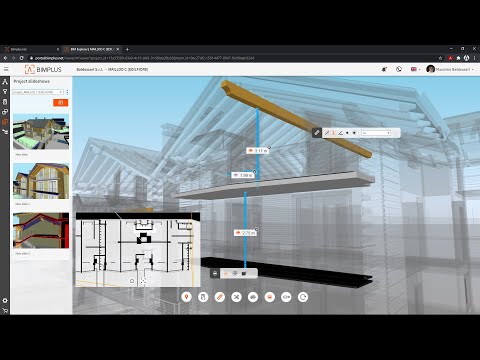Open the objects sidebar icon

coord(5,112)
